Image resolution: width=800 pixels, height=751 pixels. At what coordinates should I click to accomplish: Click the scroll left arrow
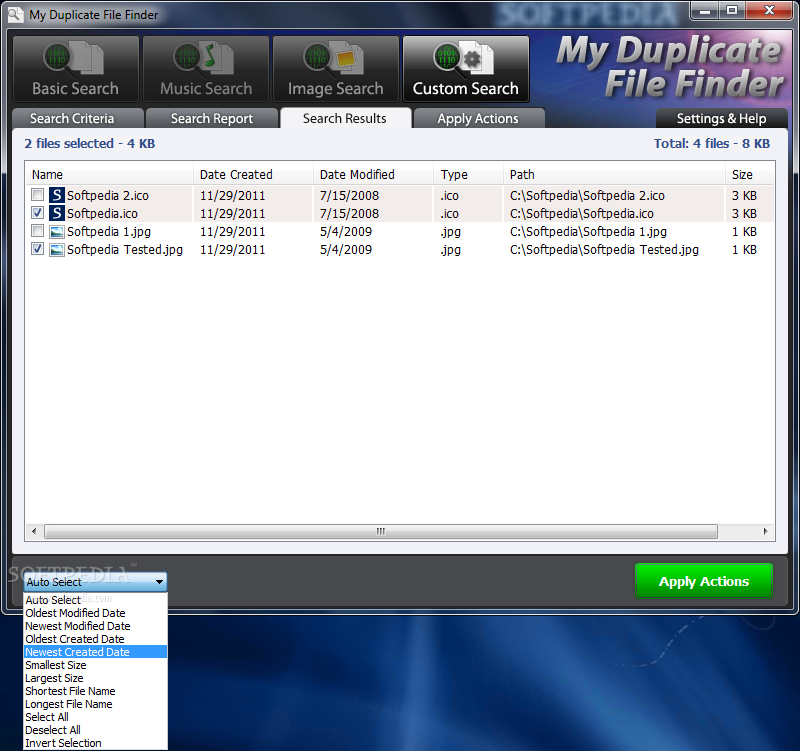click(x=34, y=531)
